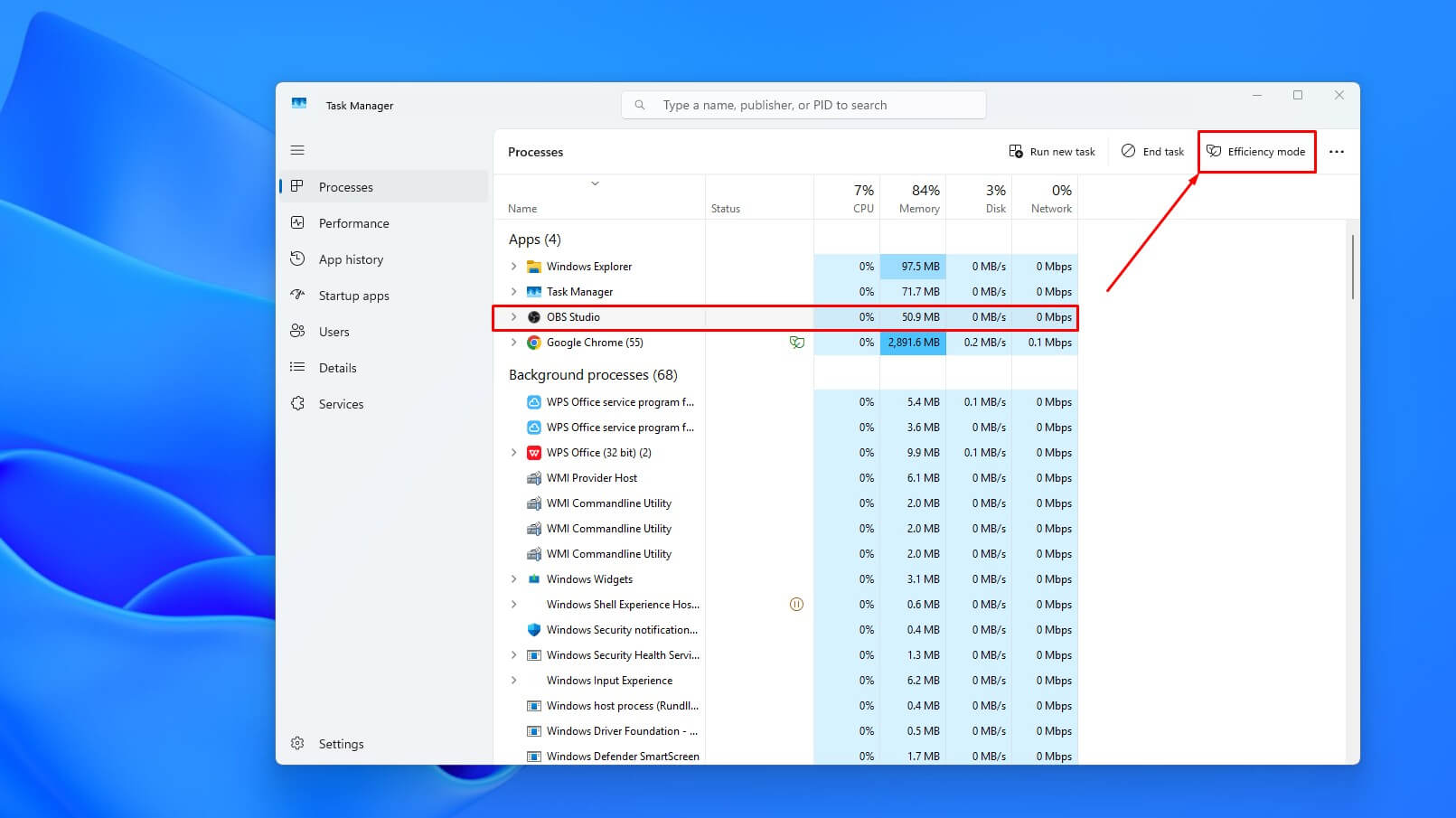Click the Performance sidebar icon

coord(297,222)
